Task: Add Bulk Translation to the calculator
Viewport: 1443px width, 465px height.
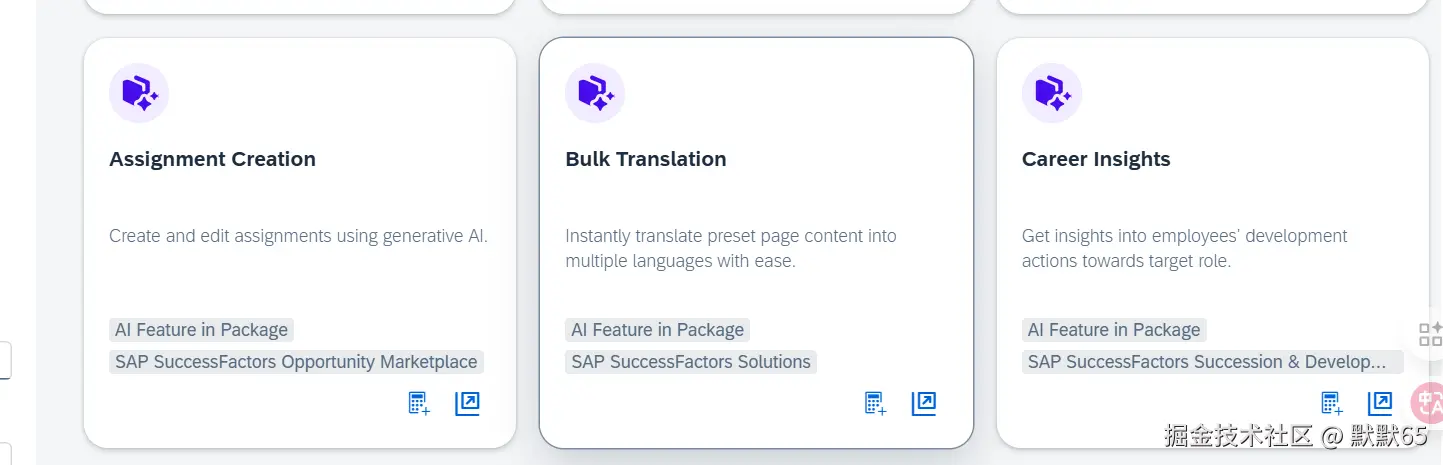Action: coord(875,403)
